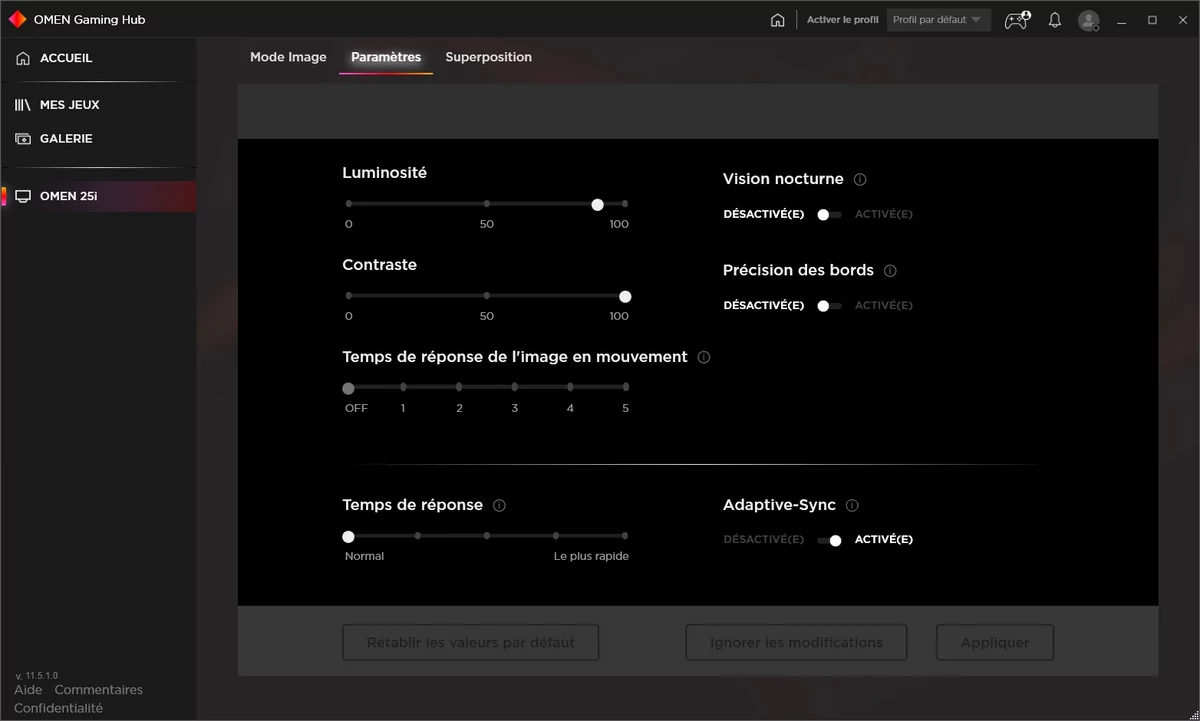
Task: Click Activer le profil label
Action: click(842, 20)
